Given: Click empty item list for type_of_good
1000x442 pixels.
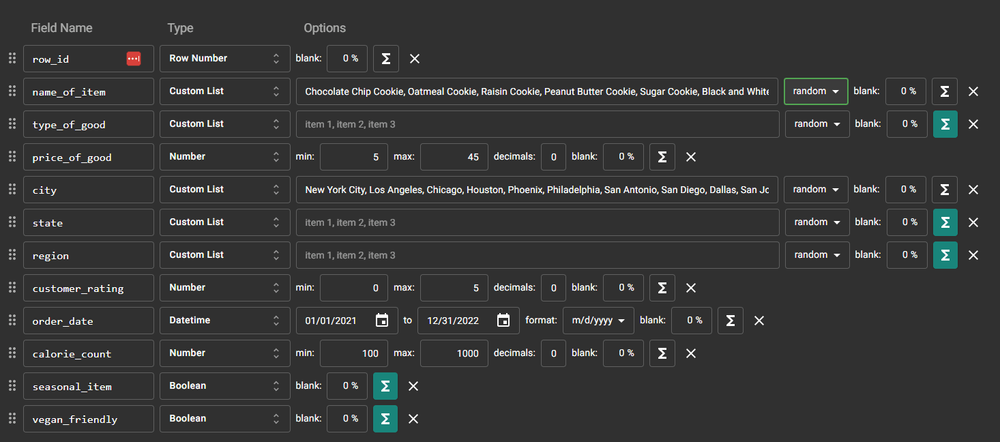Looking at the screenshot, I should (538, 124).
